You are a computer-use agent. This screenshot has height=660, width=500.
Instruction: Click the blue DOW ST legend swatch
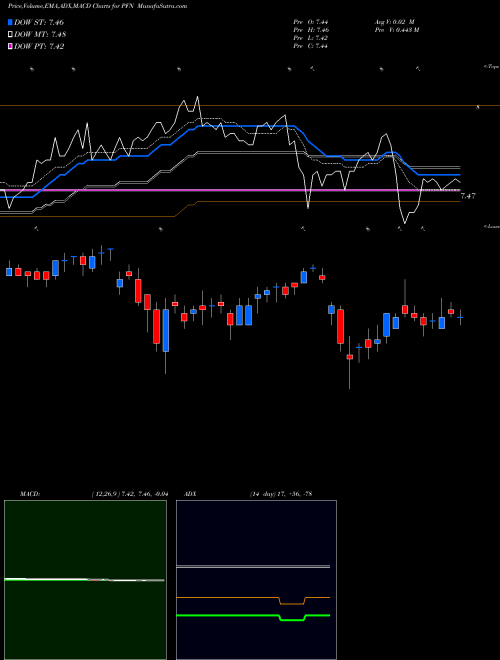click(x=11, y=22)
